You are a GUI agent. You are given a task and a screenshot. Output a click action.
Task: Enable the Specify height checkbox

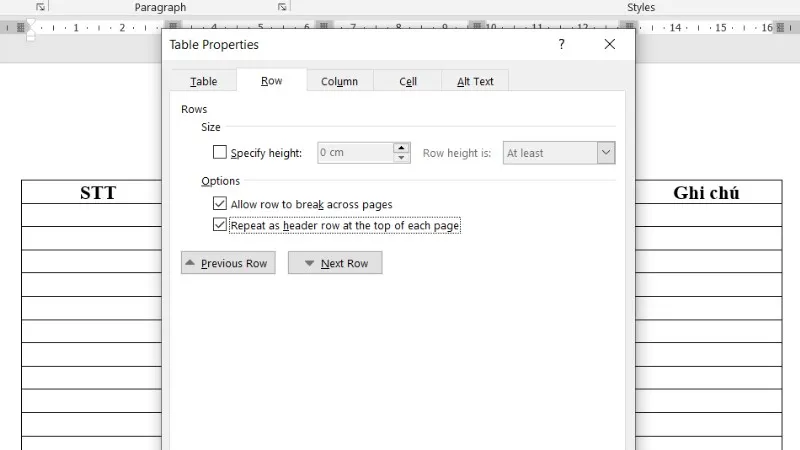coord(220,153)
